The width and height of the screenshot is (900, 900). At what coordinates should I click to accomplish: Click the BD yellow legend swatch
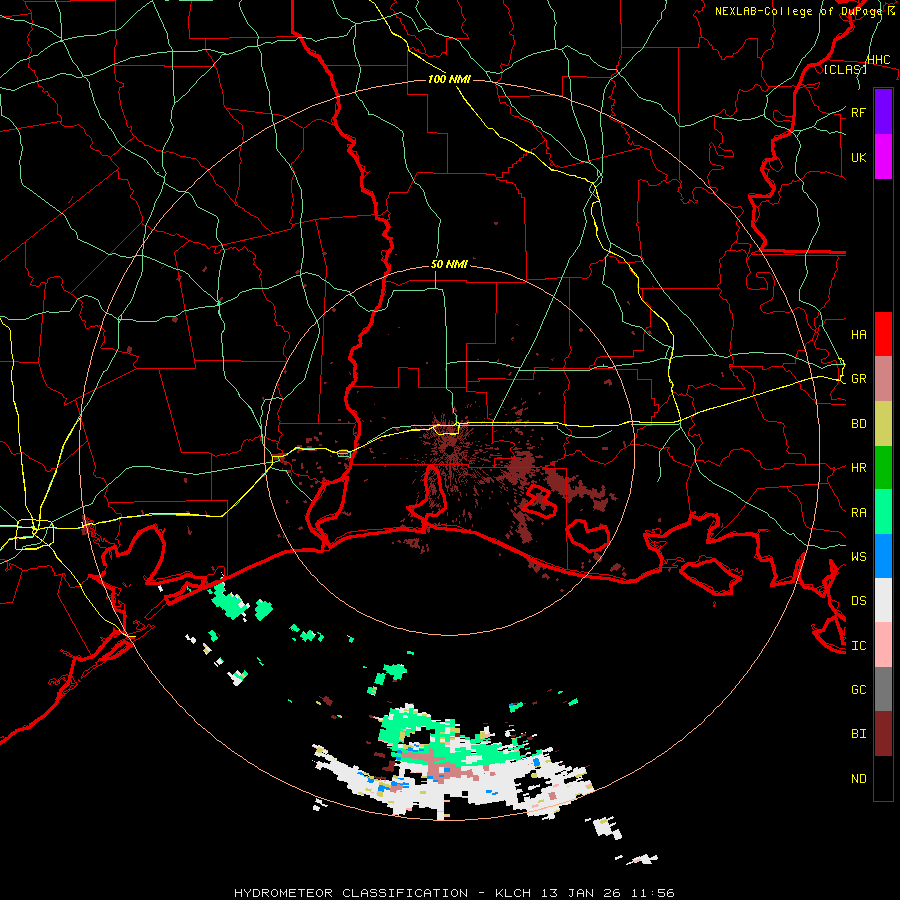[x=883, y=423]
